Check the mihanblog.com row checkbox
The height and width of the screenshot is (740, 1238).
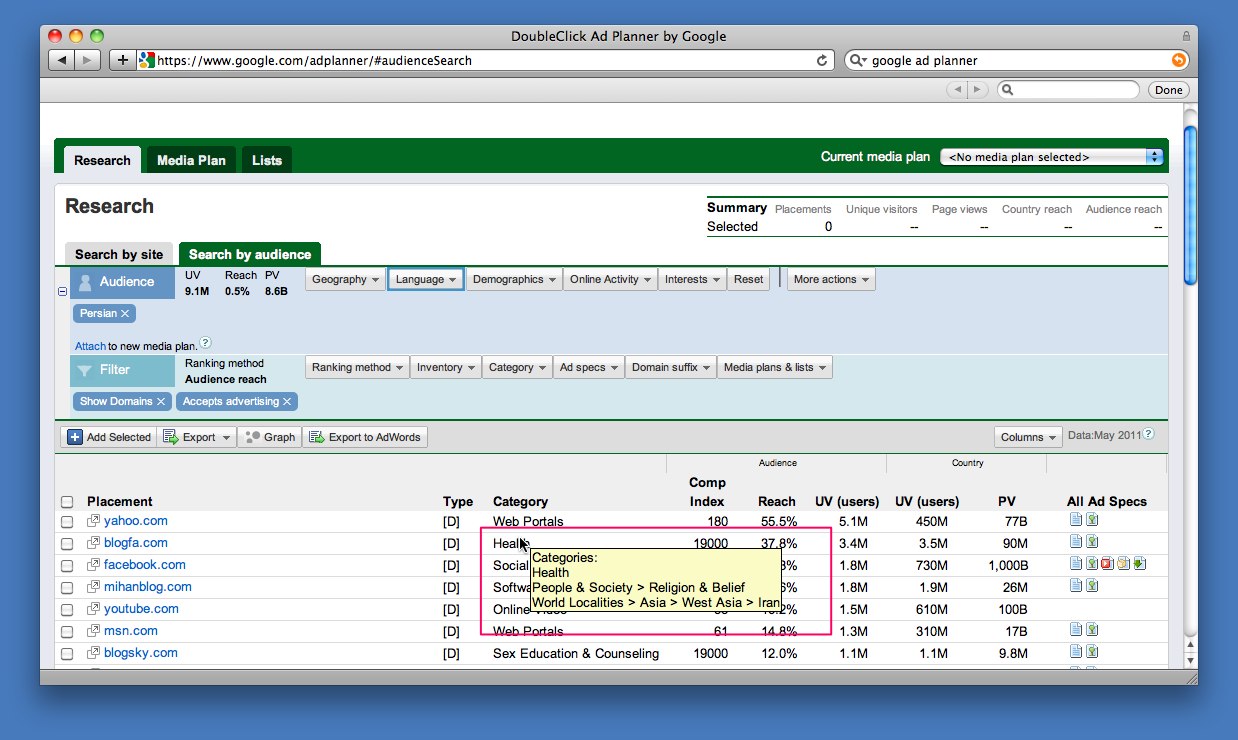pos(67,588)
